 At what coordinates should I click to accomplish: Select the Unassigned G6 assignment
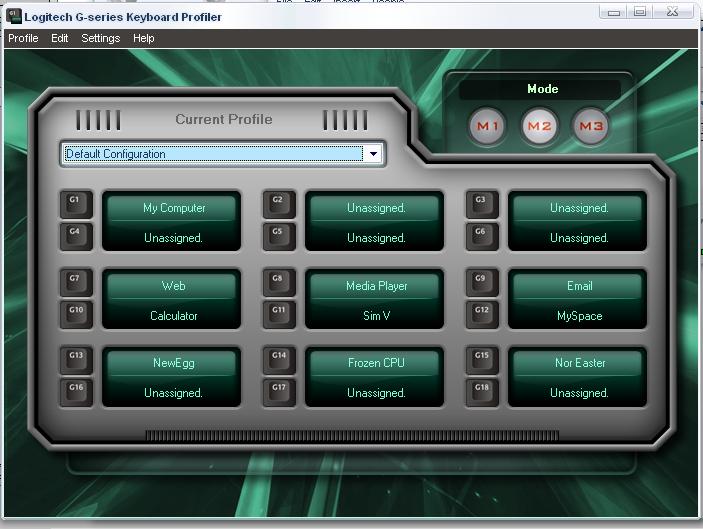(579, 238)
